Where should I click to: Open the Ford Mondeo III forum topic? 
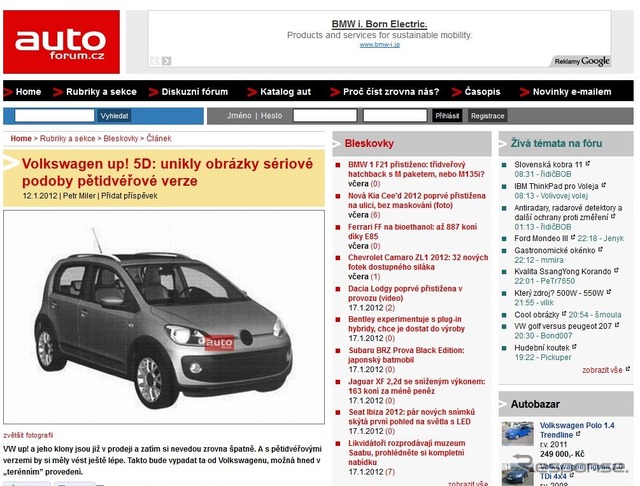(541, 238)
